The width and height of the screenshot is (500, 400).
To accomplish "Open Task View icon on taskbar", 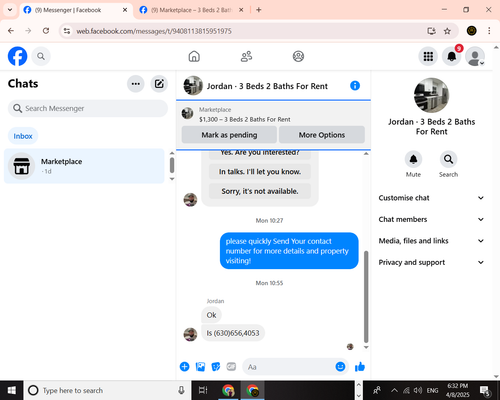I will point(203,390).
